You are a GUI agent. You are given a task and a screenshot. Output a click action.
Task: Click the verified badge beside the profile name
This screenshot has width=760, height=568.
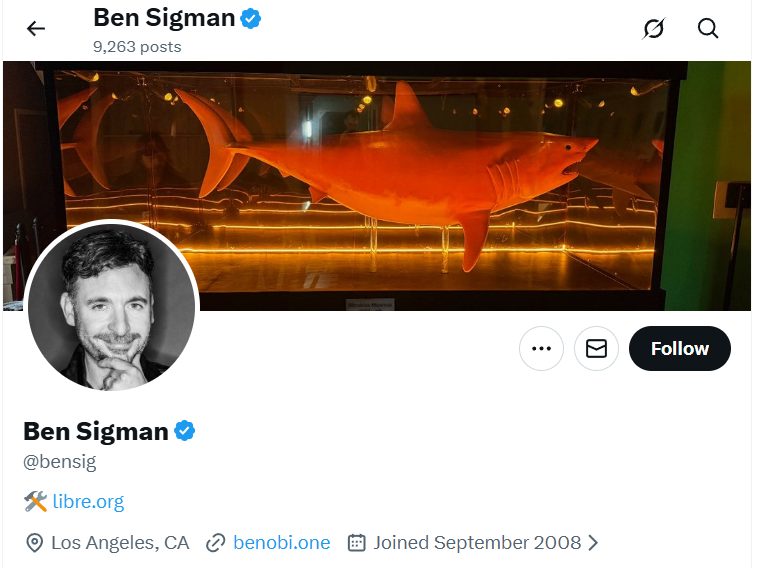(185, 431)
